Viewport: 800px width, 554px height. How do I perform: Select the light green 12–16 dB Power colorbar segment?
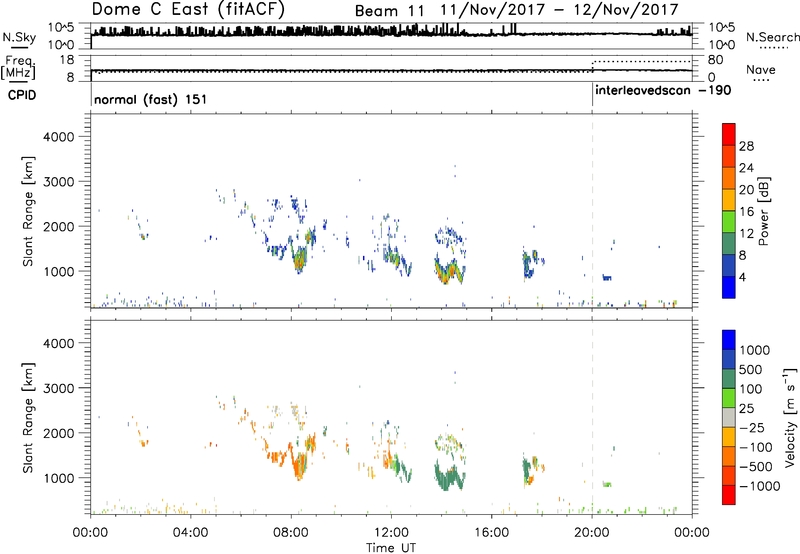tap(729, 221)
